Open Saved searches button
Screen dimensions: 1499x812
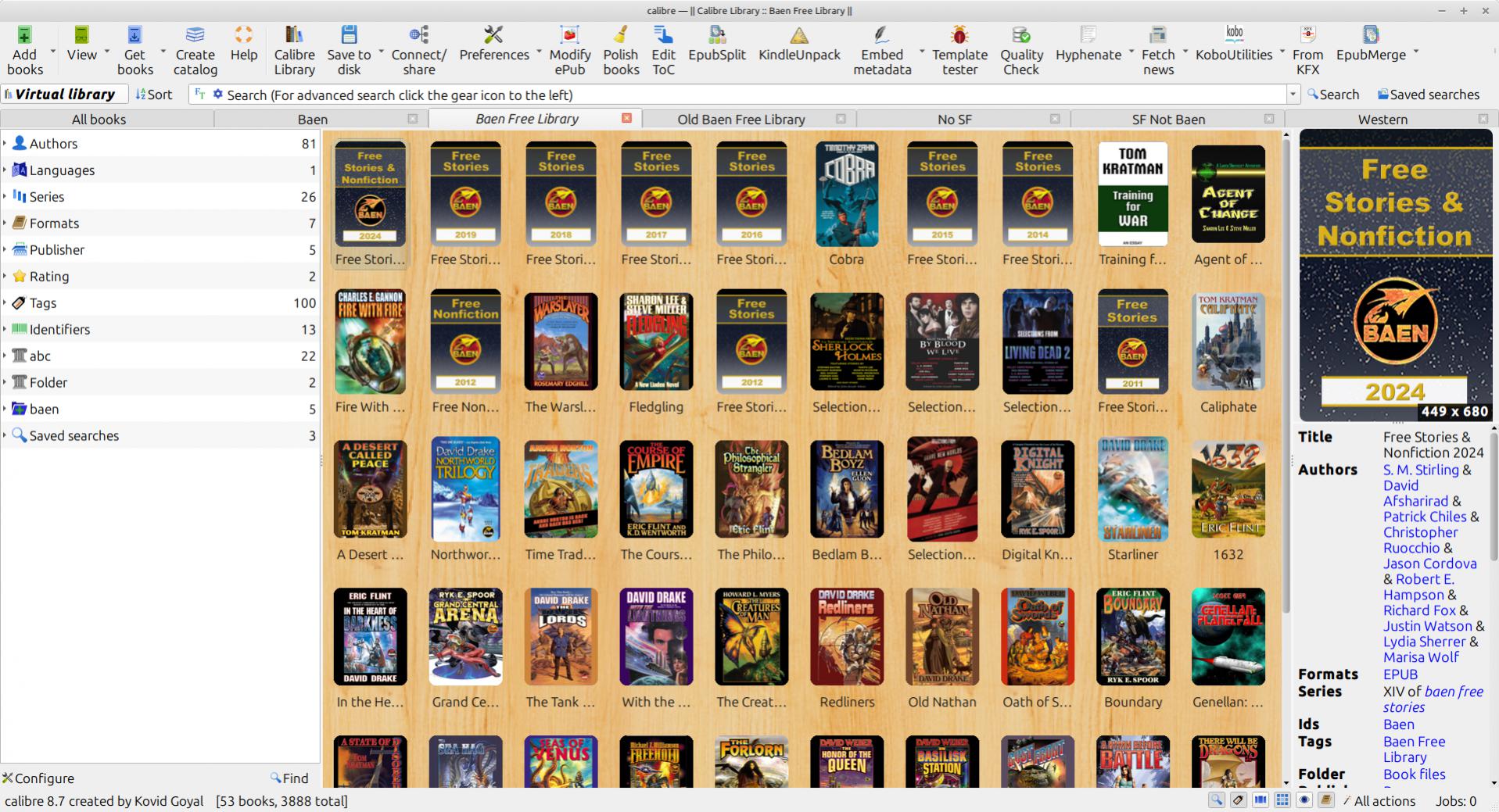1429,95
